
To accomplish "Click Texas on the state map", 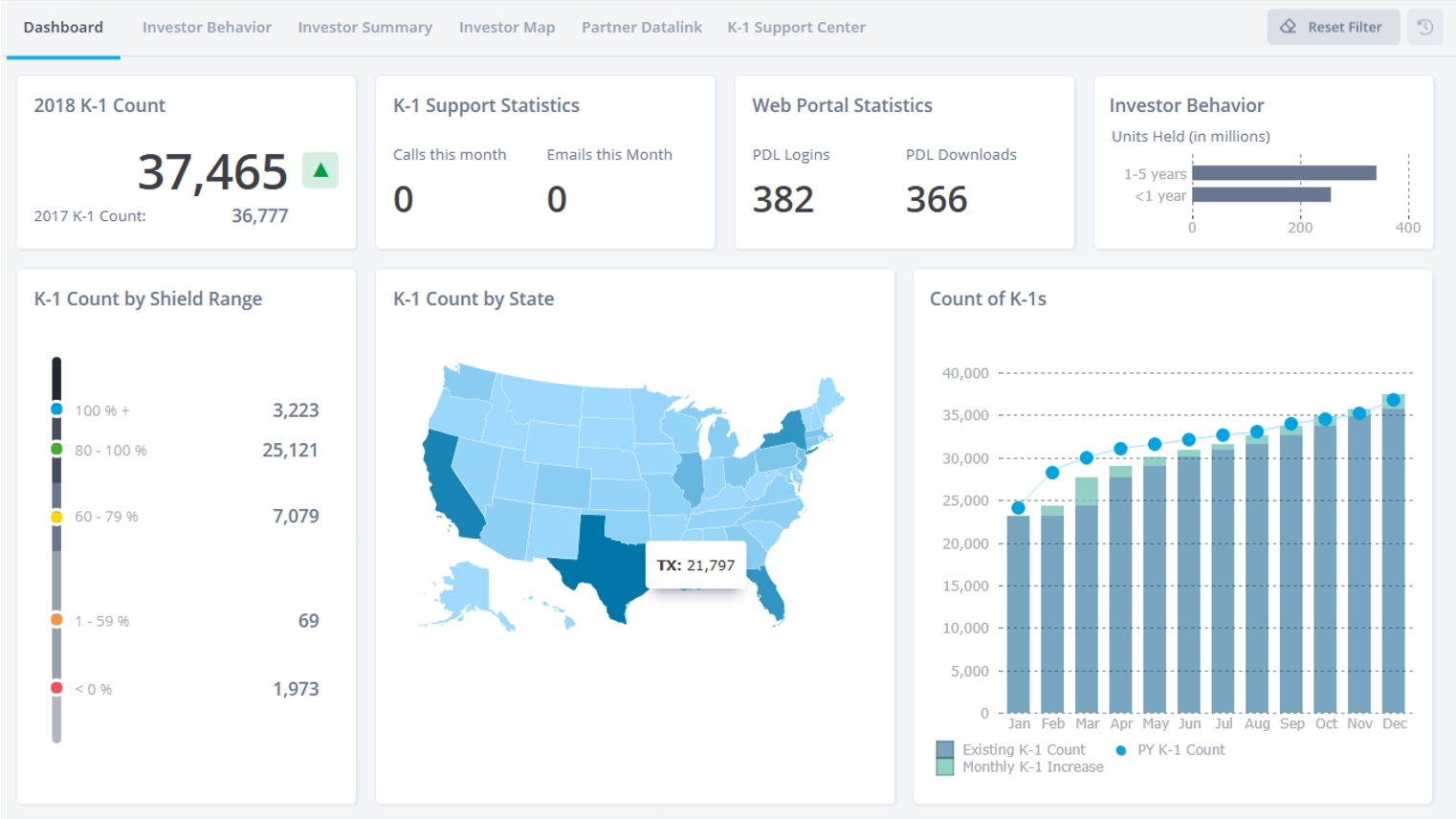I will point(603,560).
